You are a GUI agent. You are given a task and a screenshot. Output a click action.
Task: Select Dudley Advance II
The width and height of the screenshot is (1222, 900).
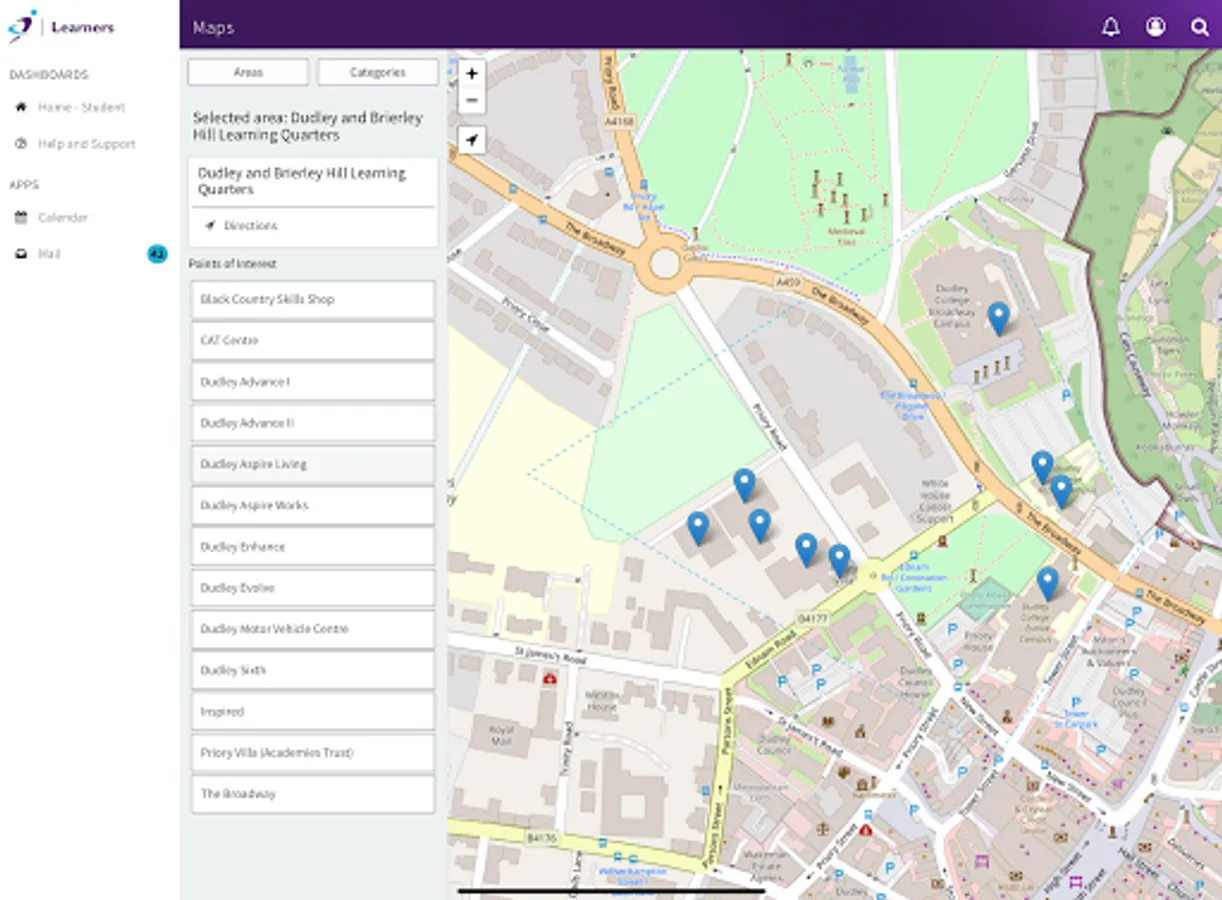pyautogui.click(x=313, y=423)
